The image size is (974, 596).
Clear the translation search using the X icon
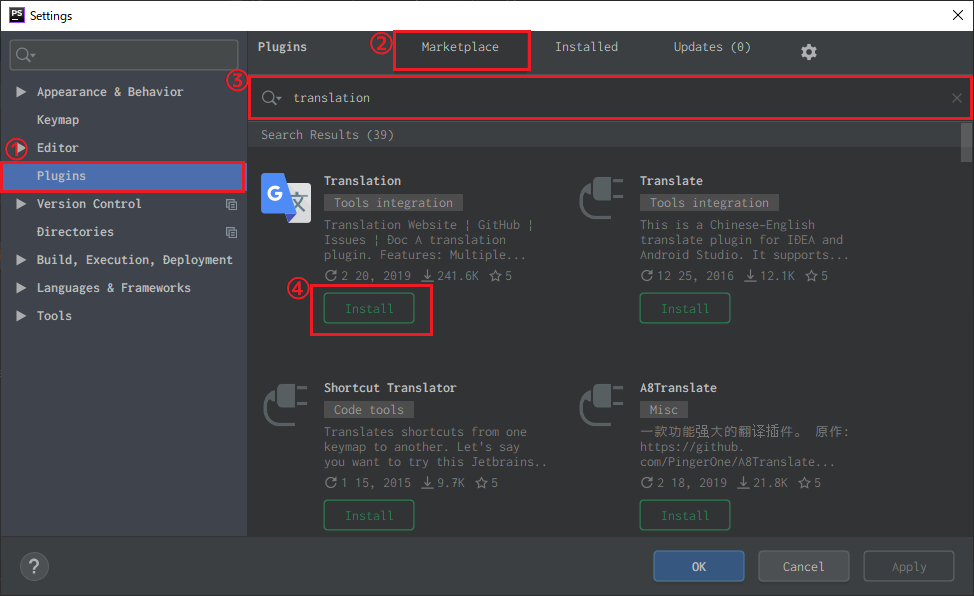[956, 97]
